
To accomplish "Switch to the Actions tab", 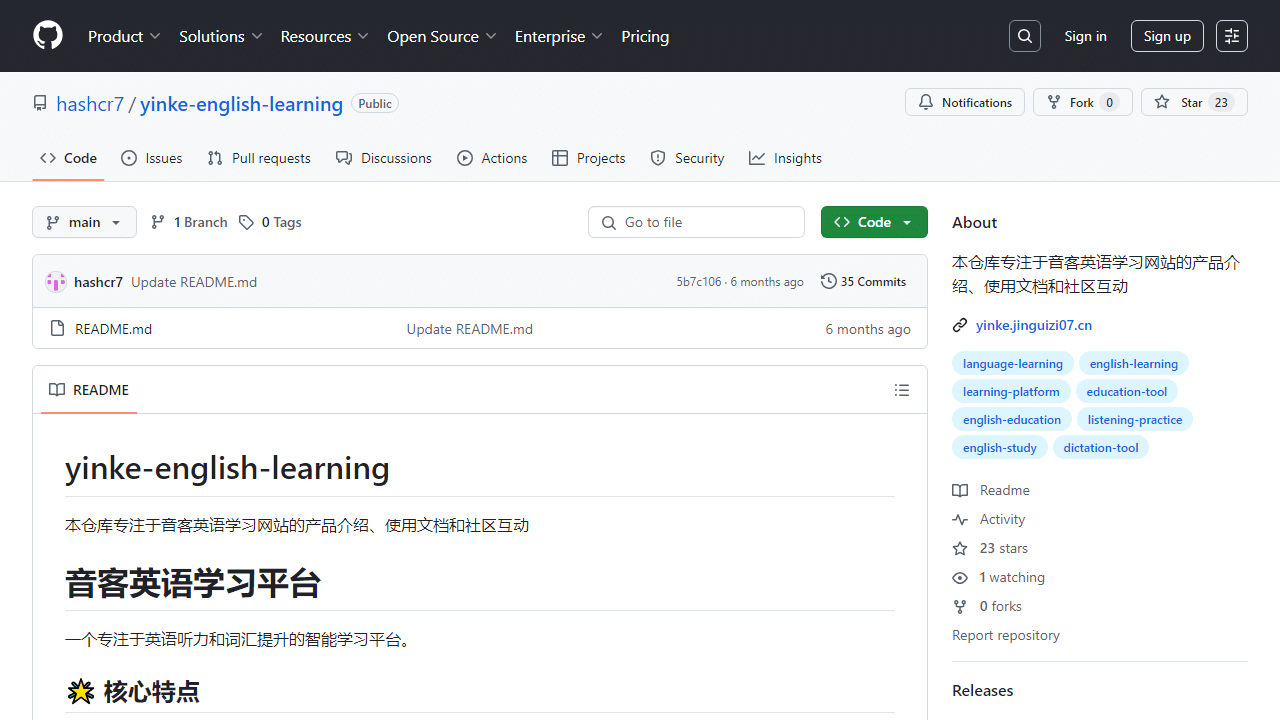I will 492,158.
